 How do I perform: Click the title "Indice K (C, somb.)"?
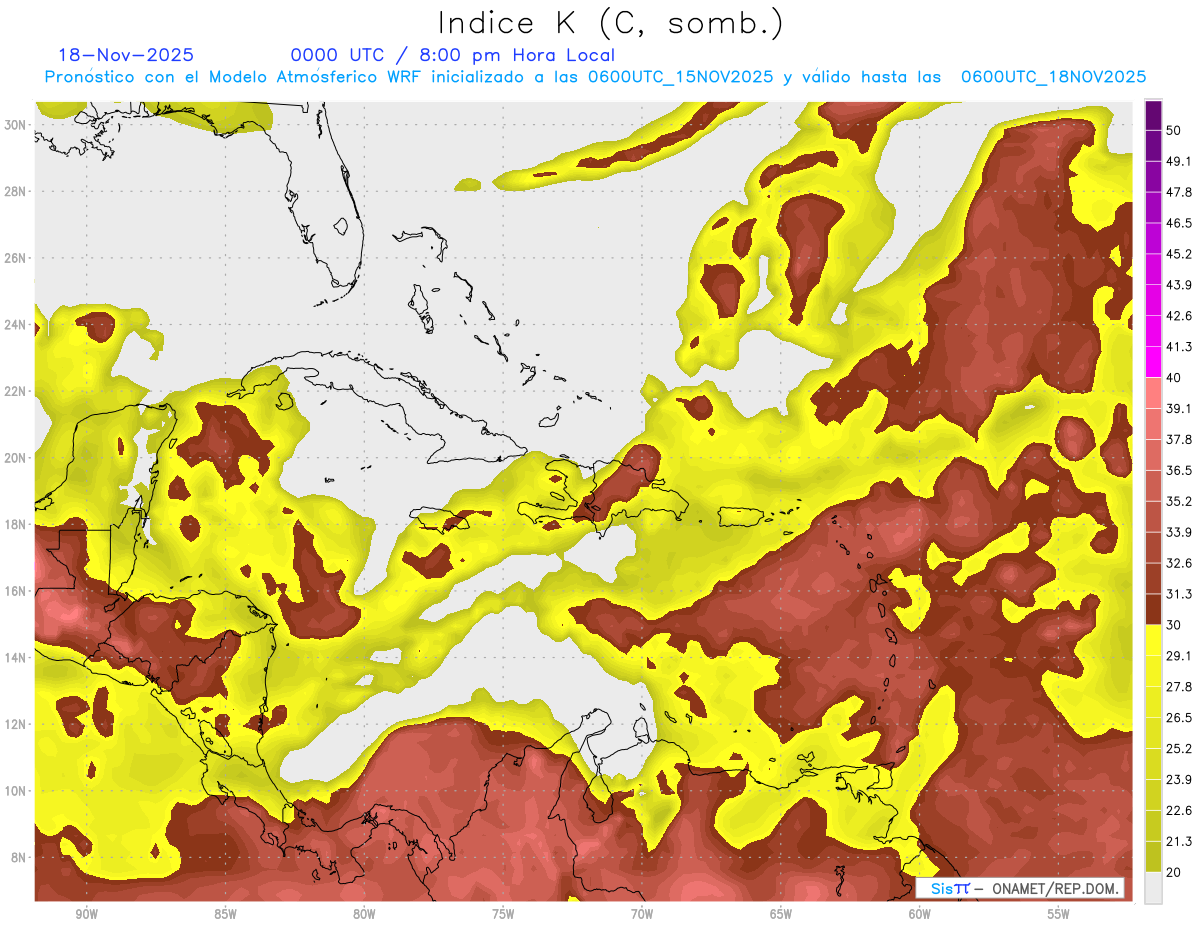610,24
